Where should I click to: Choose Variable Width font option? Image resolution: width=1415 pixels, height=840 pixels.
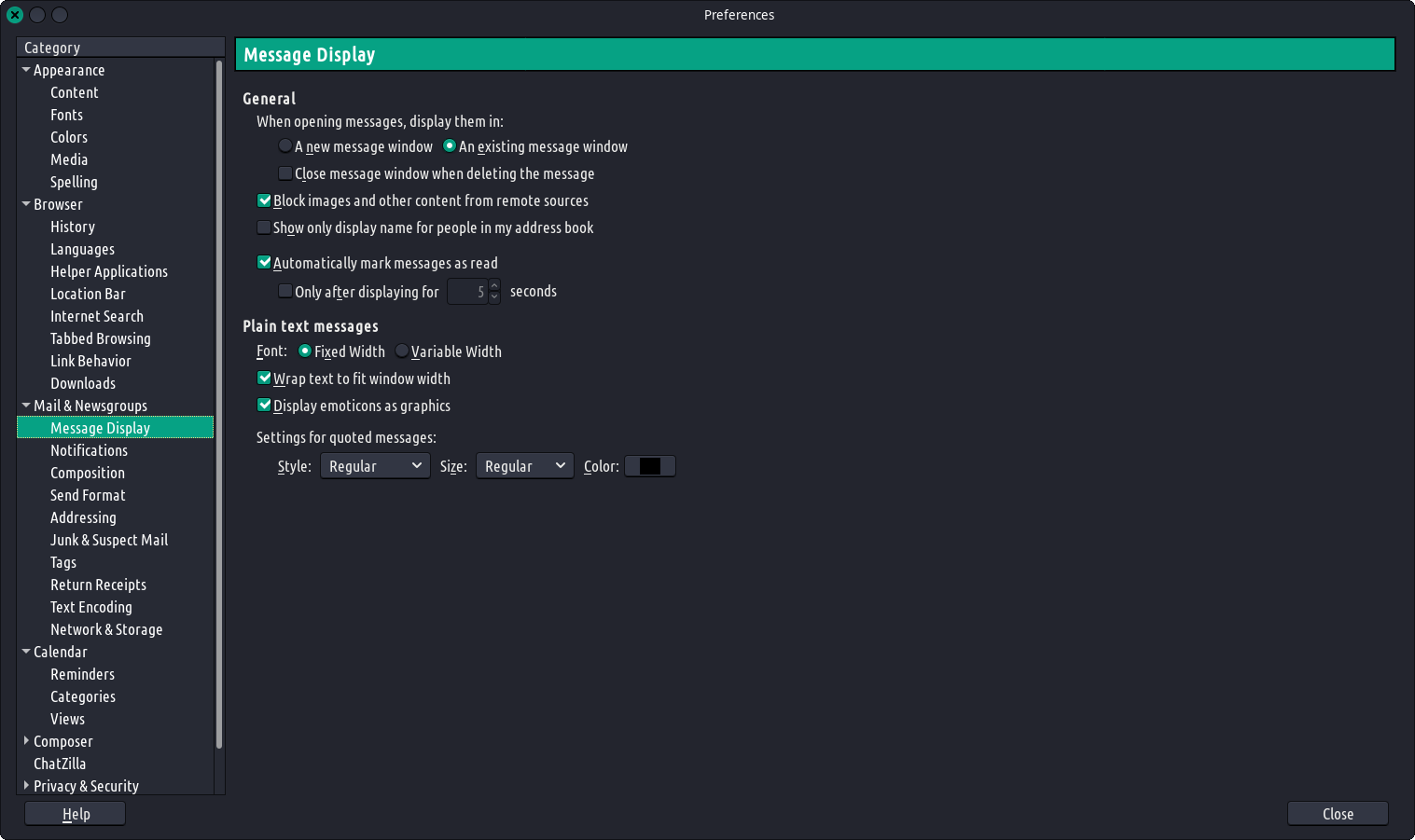click(x=402, y=351)
